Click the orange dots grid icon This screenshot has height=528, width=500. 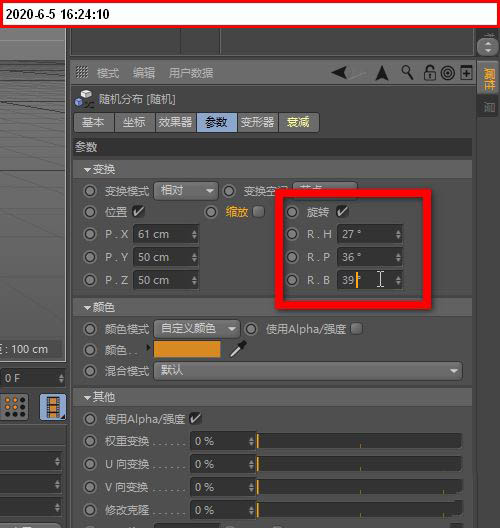[x=15, y=407]
